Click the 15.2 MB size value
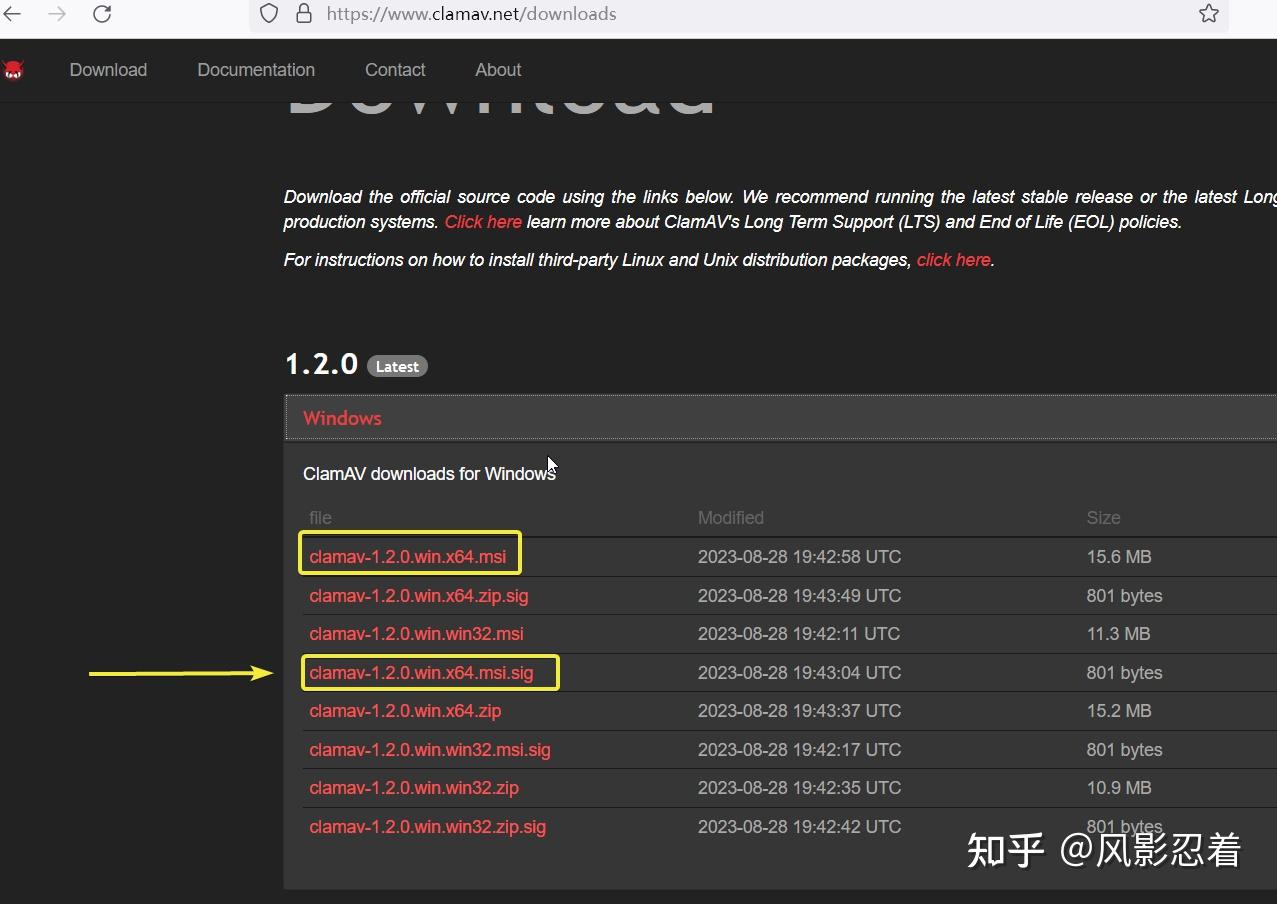The image size is (1277, 904). [1119, 711]
